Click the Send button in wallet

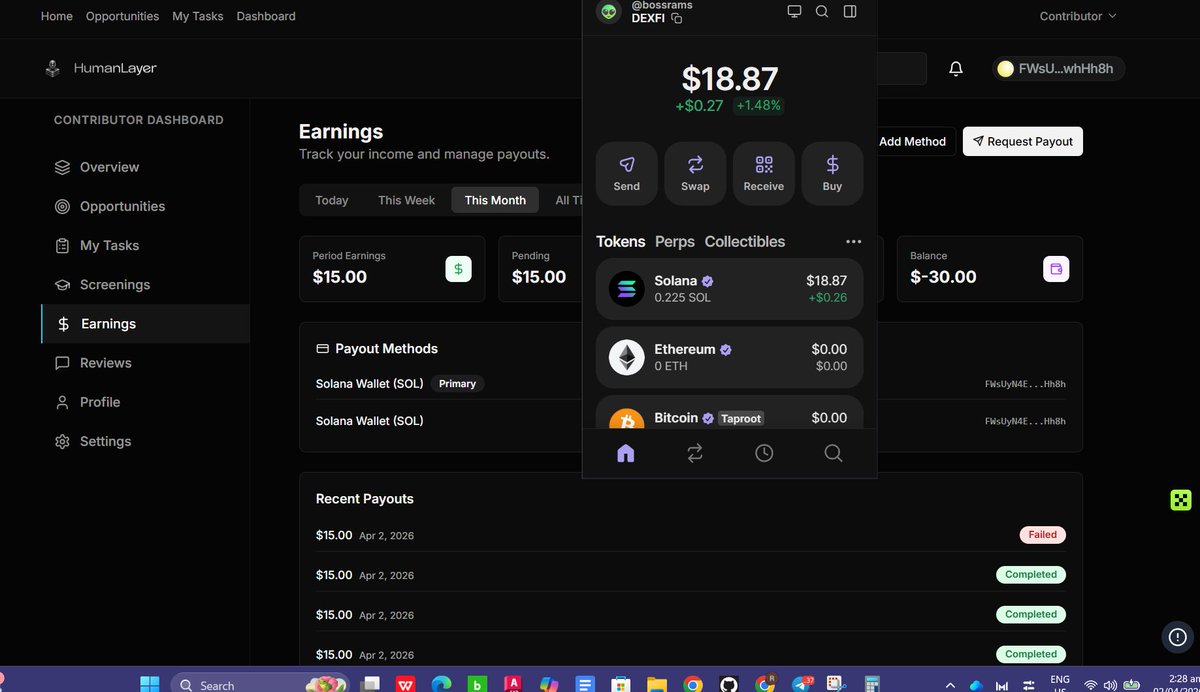click(x=627, y=173)
